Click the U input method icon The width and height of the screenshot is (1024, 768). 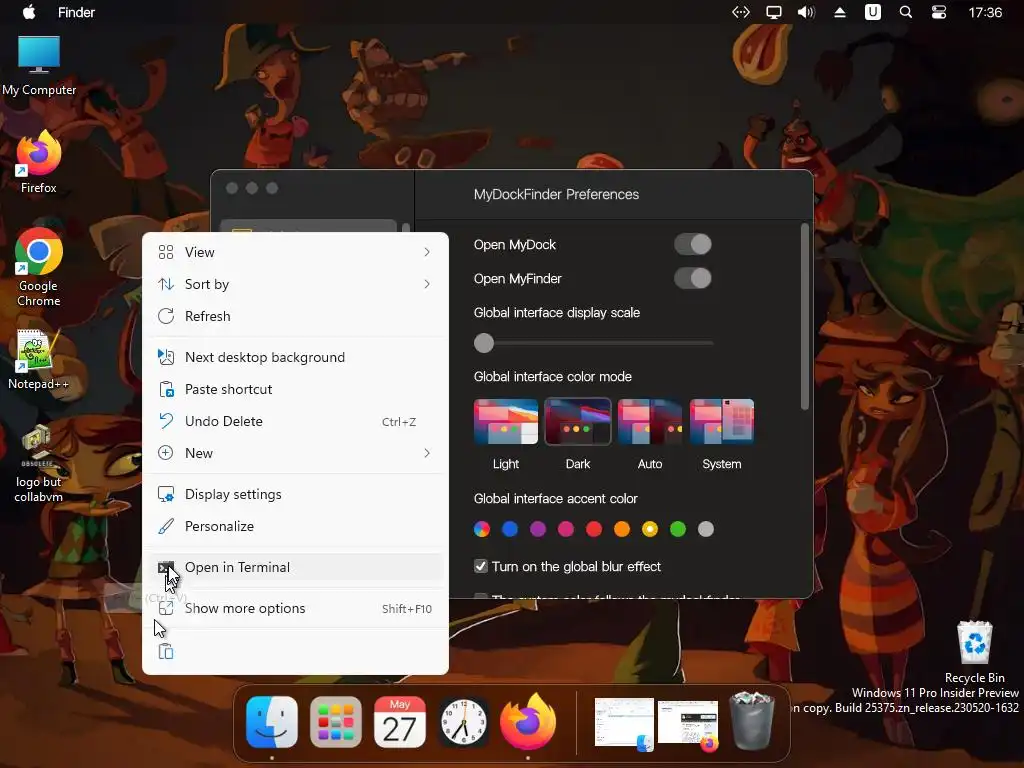point(872,12)
